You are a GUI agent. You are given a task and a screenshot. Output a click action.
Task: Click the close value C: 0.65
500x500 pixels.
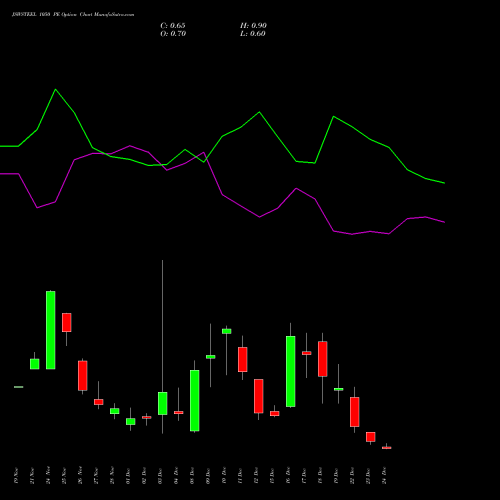tap(173, 26)
